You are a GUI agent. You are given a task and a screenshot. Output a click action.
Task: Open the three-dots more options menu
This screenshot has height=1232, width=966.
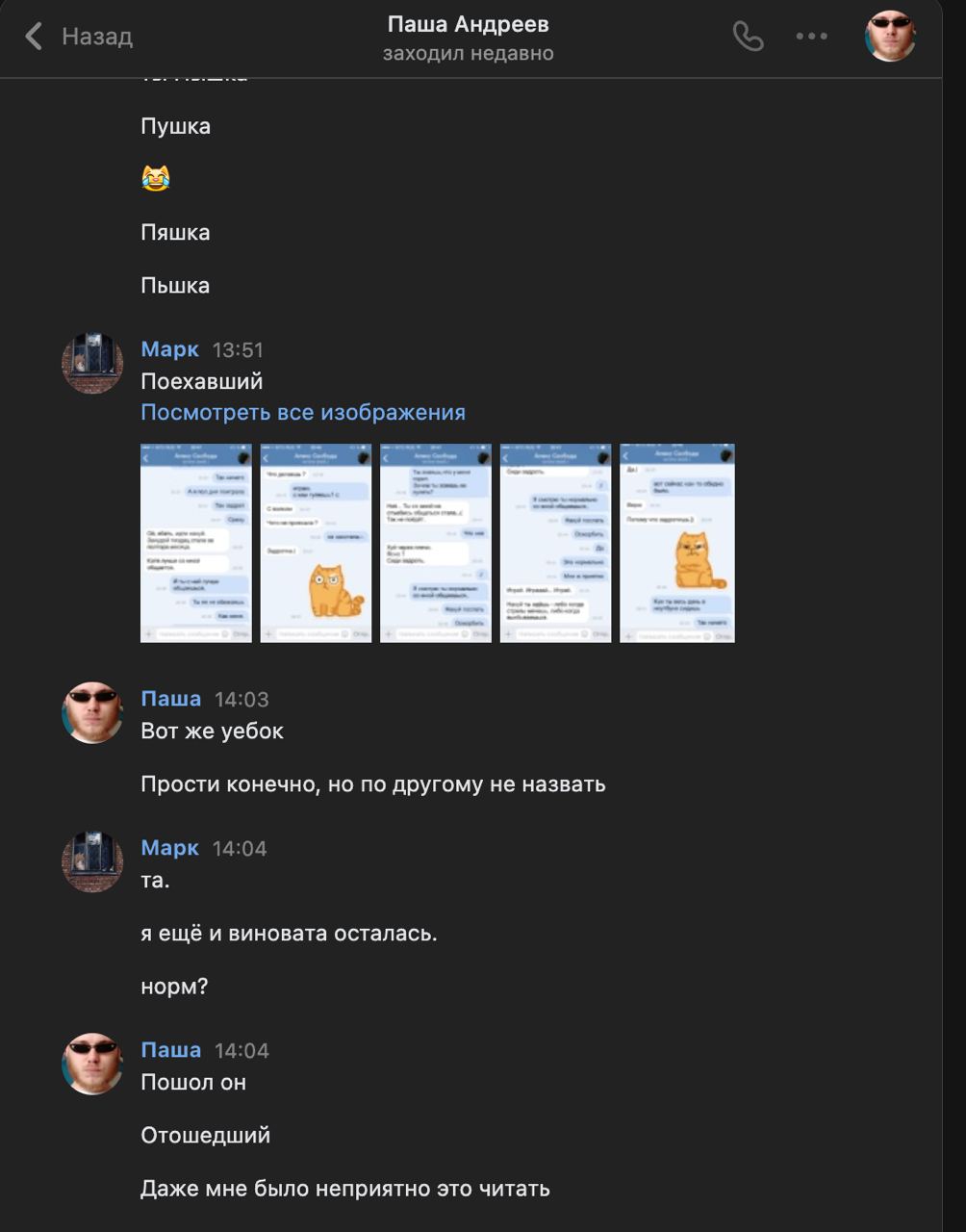(811, 37)
